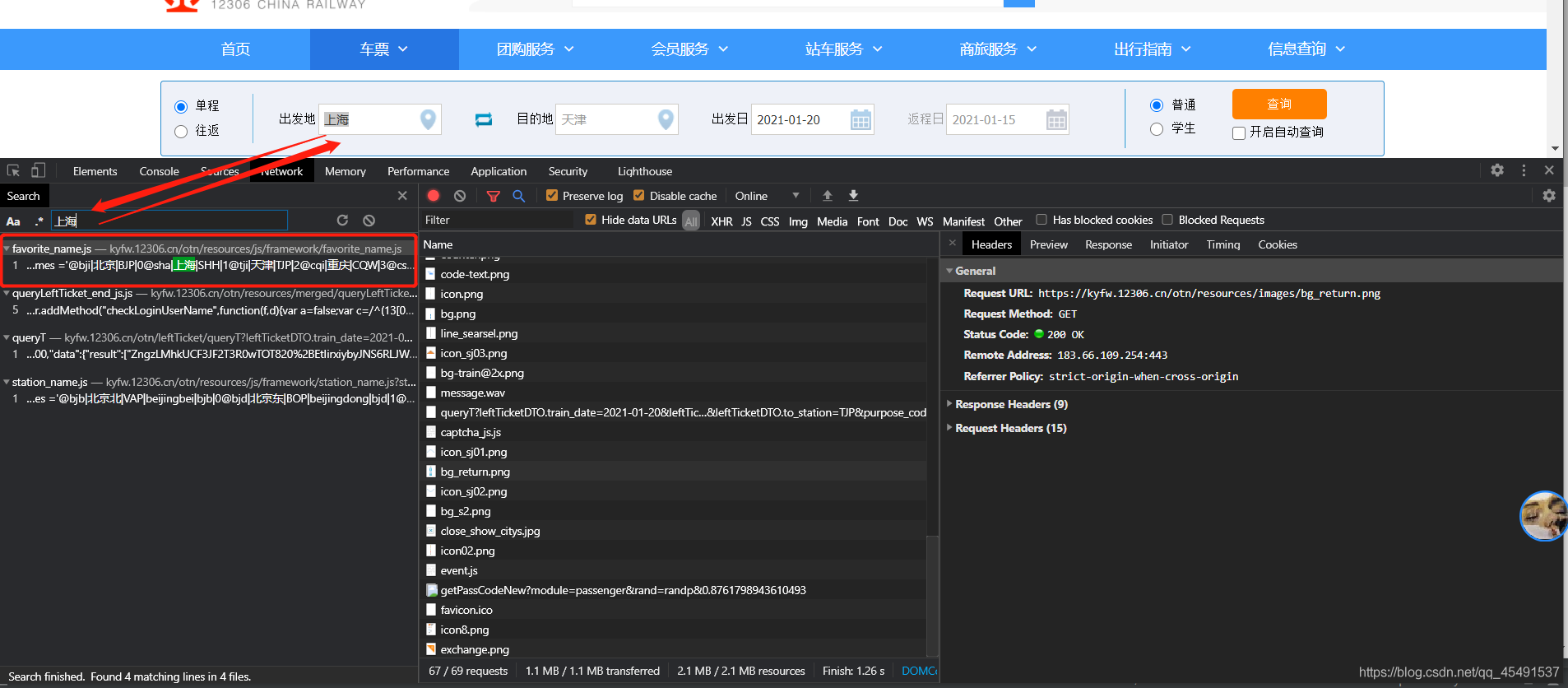1568x688 pixels.
Task: Collapse favorite_name.js search result
Action: [x=7, y=249]
